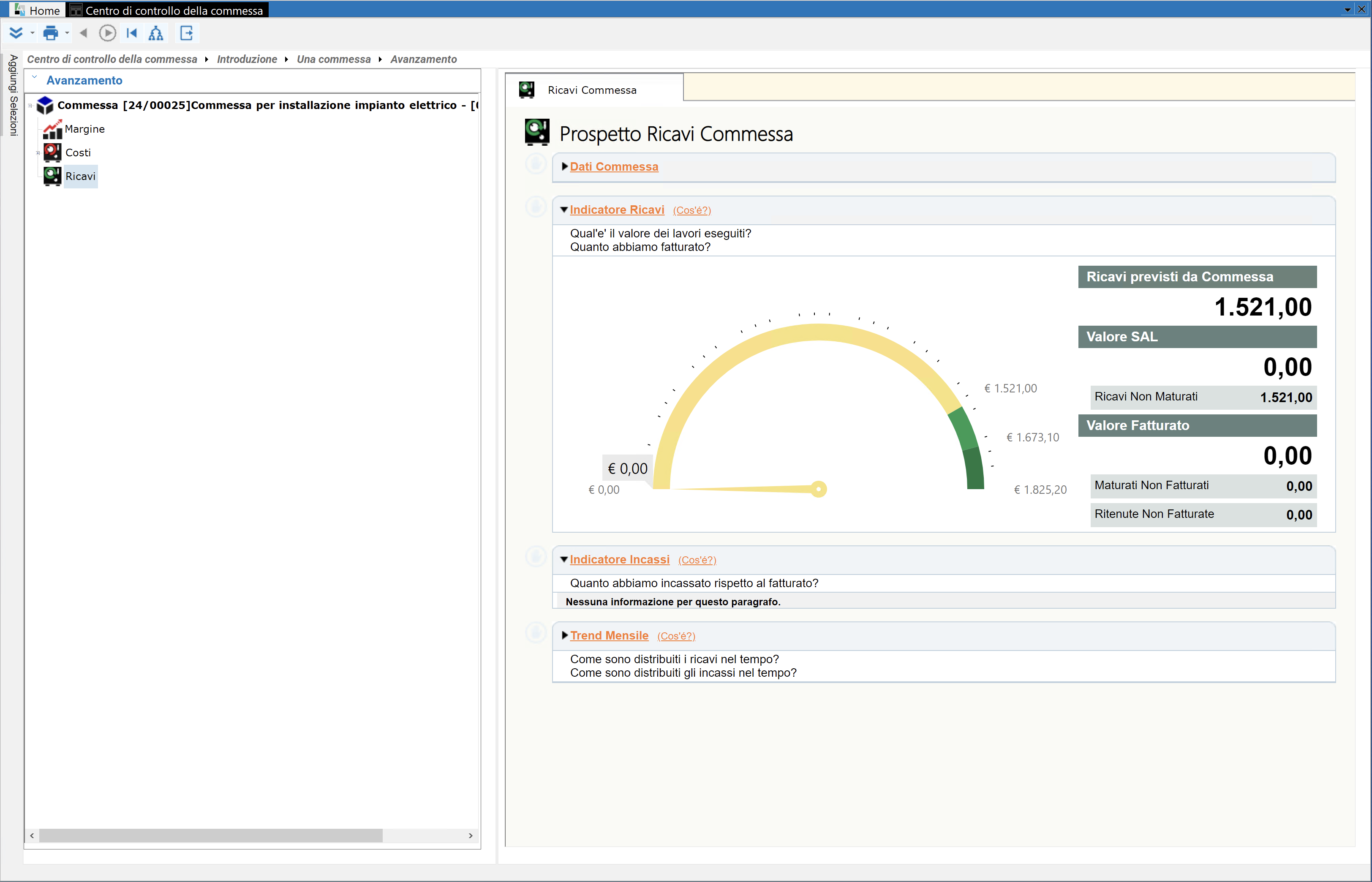Click the Ritenute Non Fatturate row
Screen dimensions: 1372x882
pyautogui.click(x=1203, y=514)
